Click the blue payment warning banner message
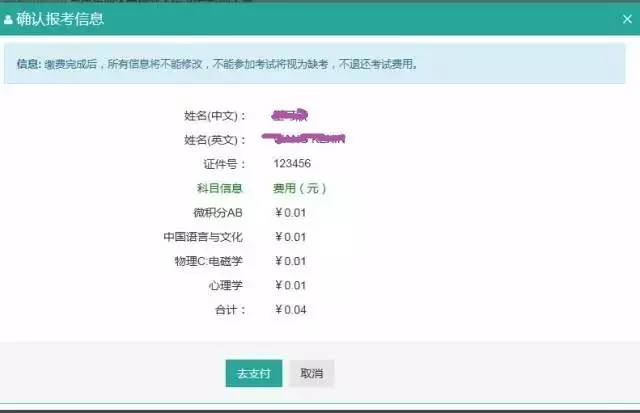 coord(230,64)
